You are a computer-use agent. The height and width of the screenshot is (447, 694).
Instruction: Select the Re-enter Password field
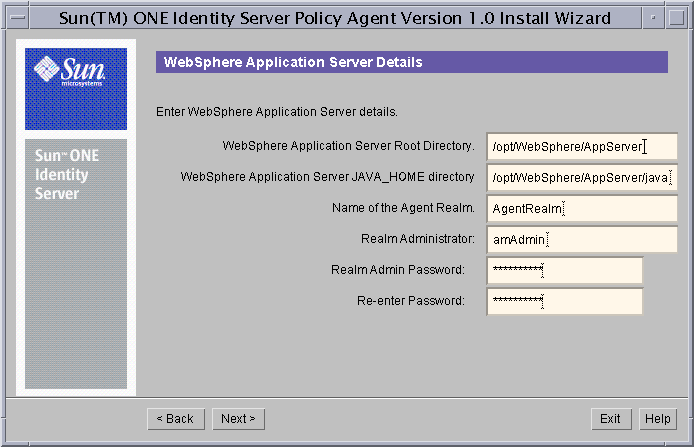coord(565,301)
